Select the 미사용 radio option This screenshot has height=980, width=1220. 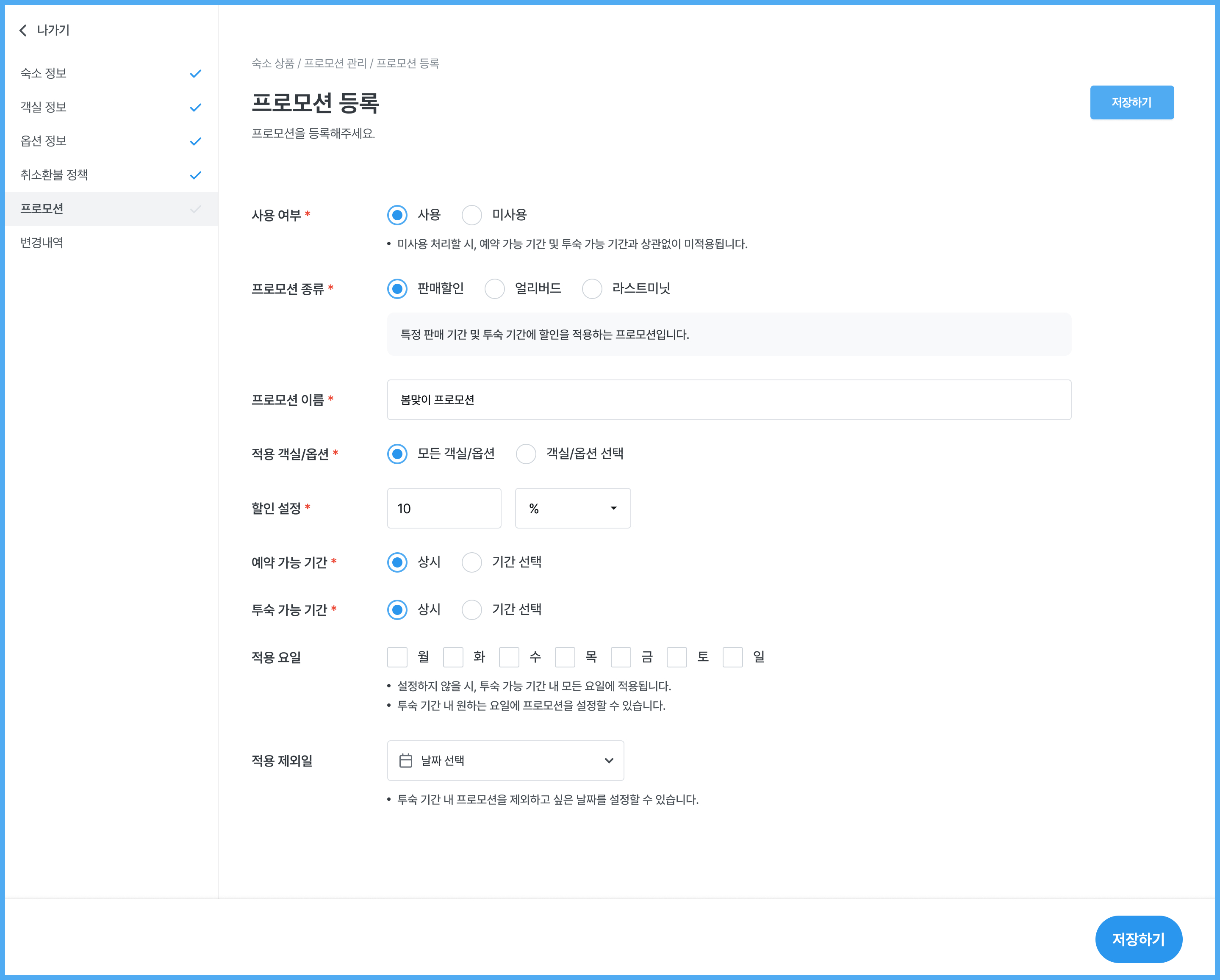tap(471, 215)
